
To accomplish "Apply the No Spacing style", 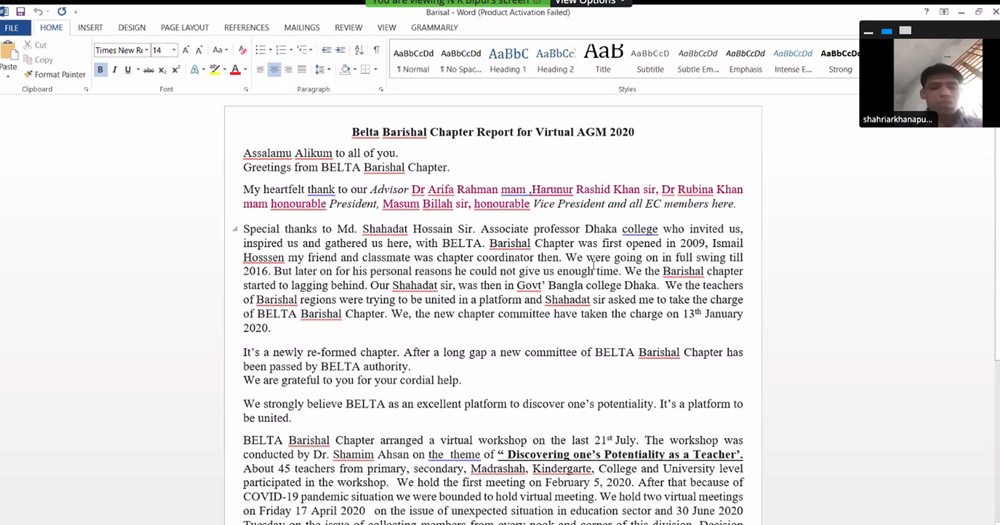I will point(460,59).
